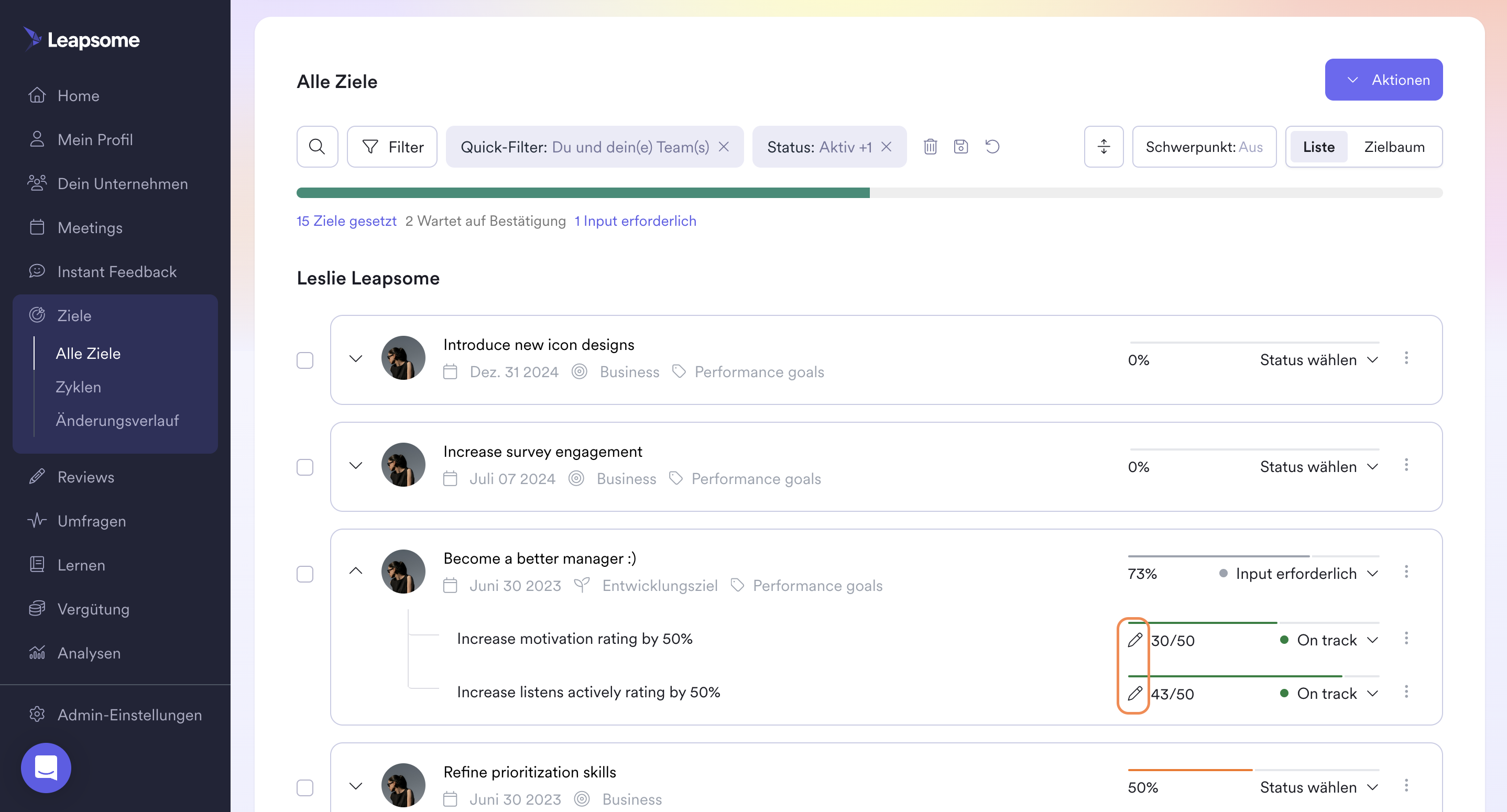Viewport: 1507px width, 812px height.
Task: Click avatar on Introduce new icon designs
Action: click(x=403, y=358)
